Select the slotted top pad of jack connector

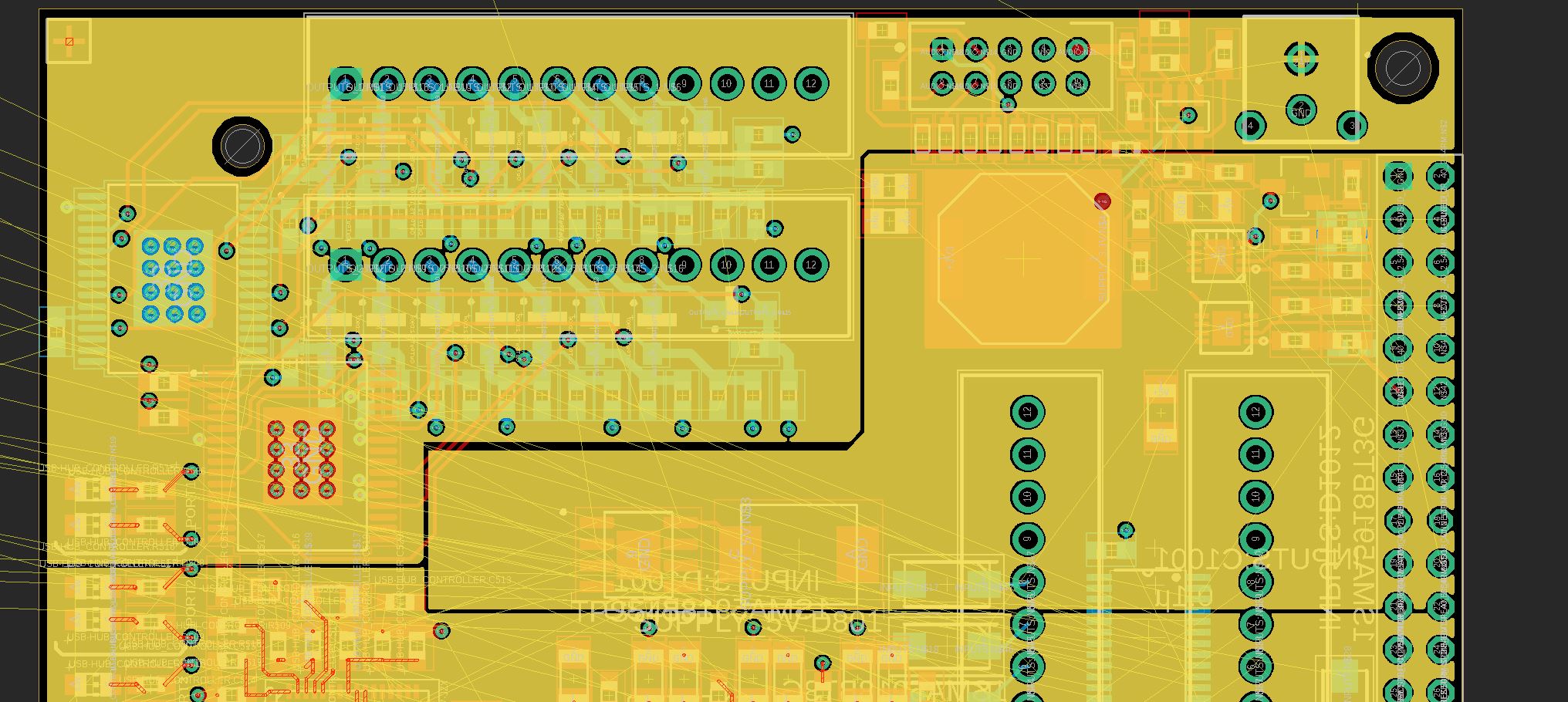(x=1301, y=58)
